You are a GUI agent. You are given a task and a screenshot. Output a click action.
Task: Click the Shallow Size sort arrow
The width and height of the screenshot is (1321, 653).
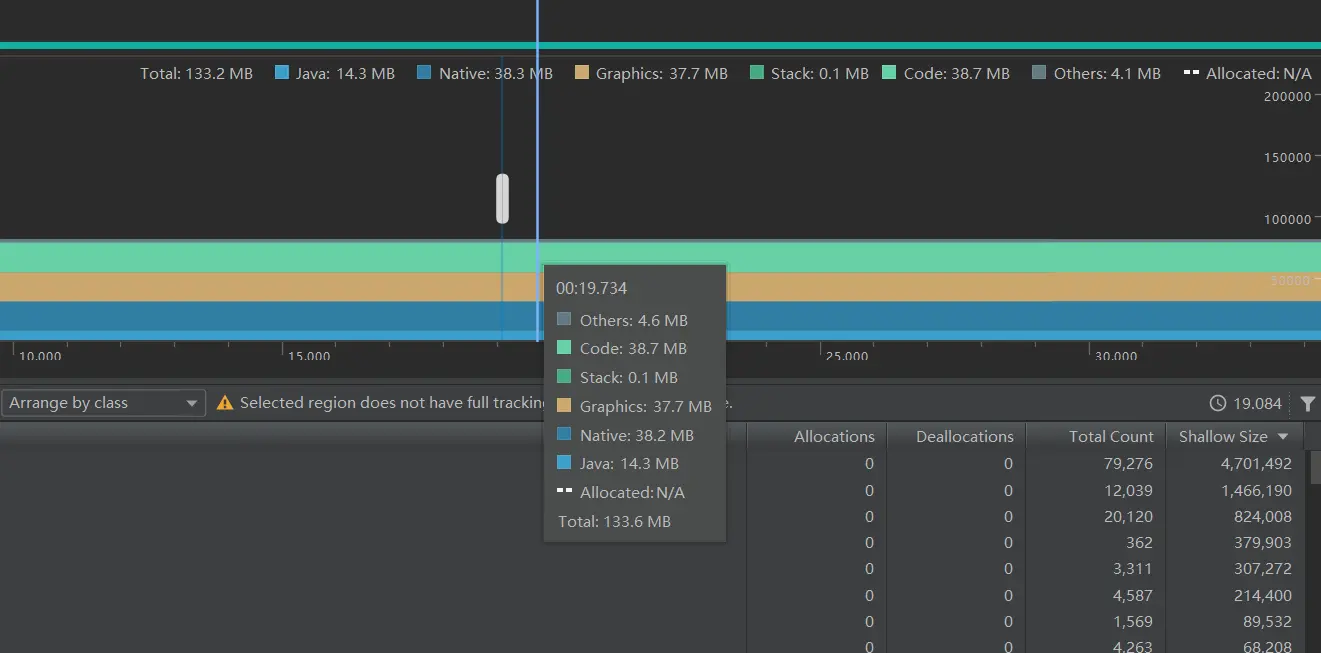pyautogui.click(x=1283, y=437)
